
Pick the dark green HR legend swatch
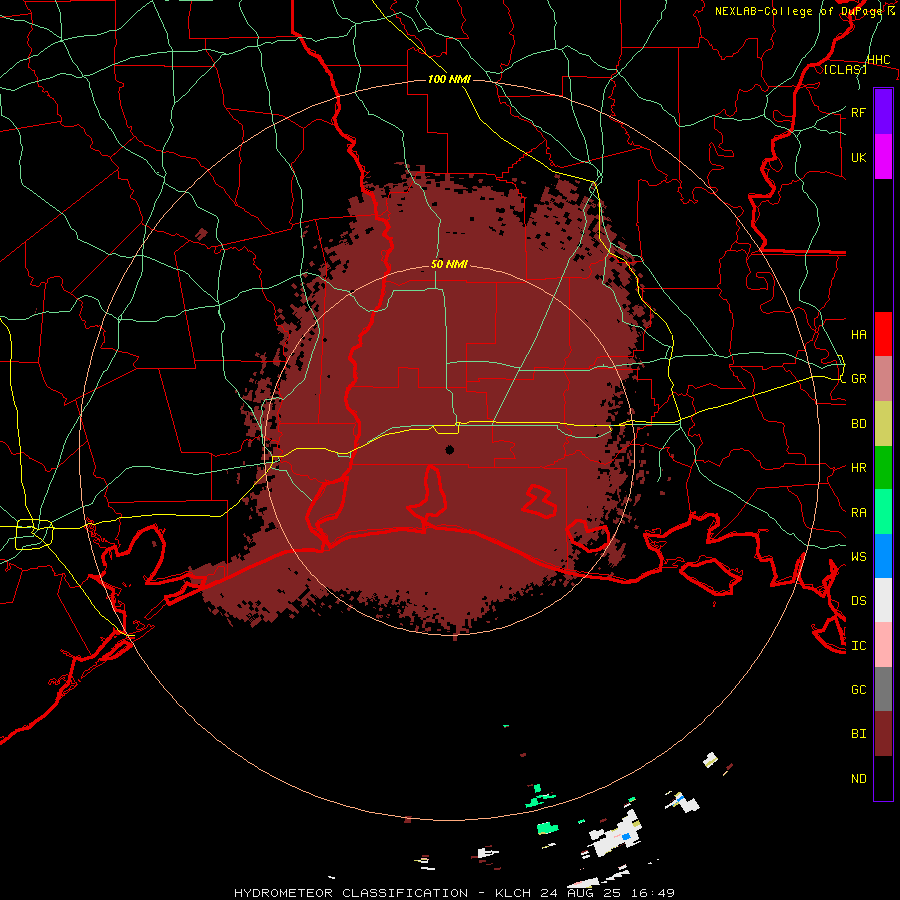point(883,468)
